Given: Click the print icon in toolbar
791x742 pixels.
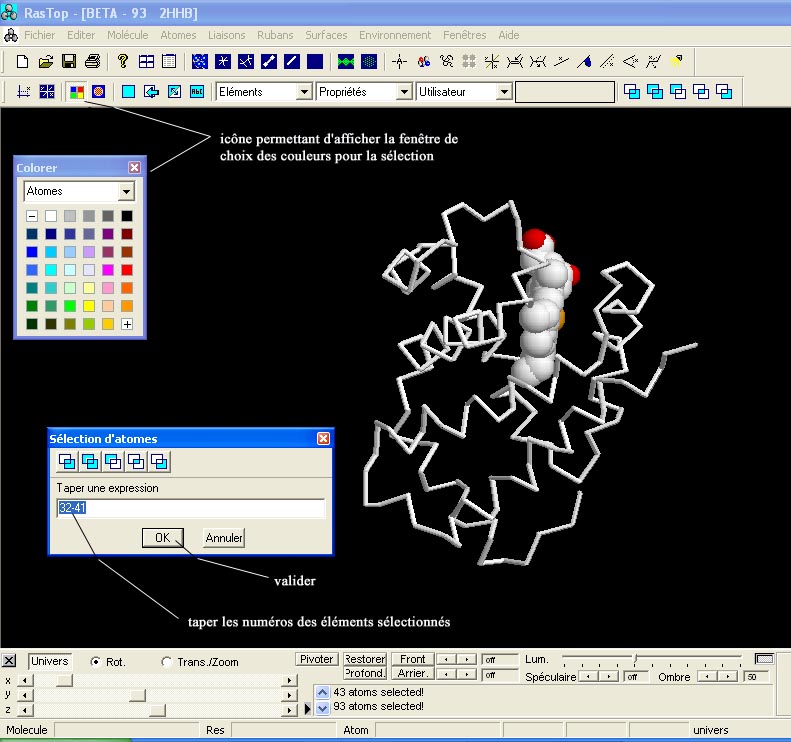Looking at the screenshot, I should coord(92,61).
